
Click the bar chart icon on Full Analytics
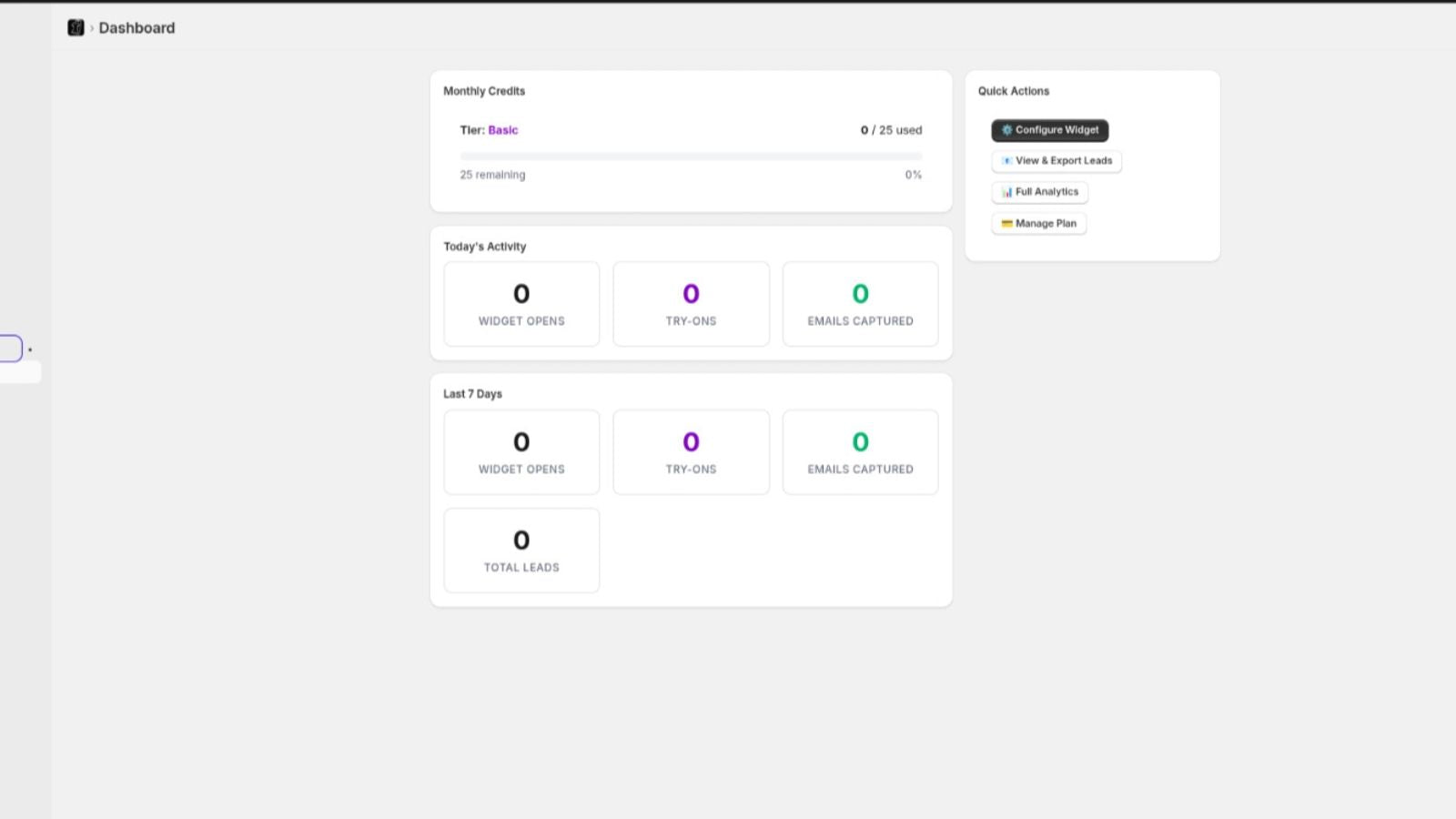click(1006, 192)
